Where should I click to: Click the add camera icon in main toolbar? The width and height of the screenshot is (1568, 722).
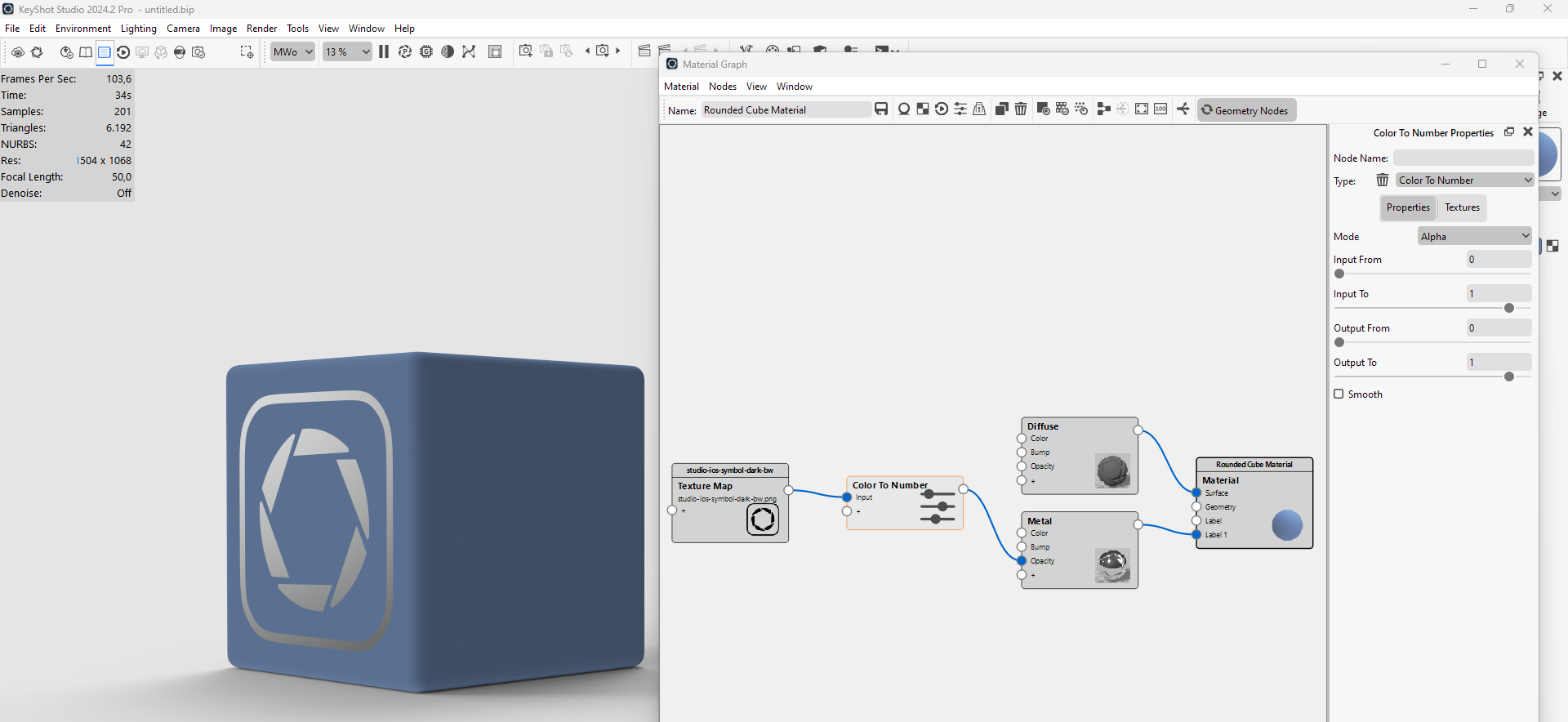[x=526, y=51]
